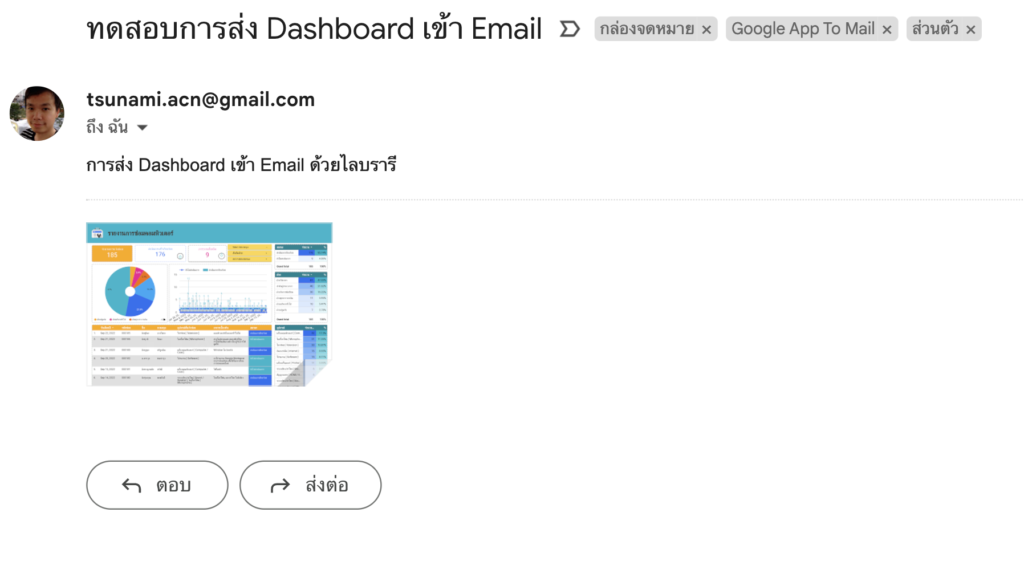The width and height of the screenshot is (1024, 561).
Task: Click the ส่งต่อ forward button
Action: coord(310,485)
